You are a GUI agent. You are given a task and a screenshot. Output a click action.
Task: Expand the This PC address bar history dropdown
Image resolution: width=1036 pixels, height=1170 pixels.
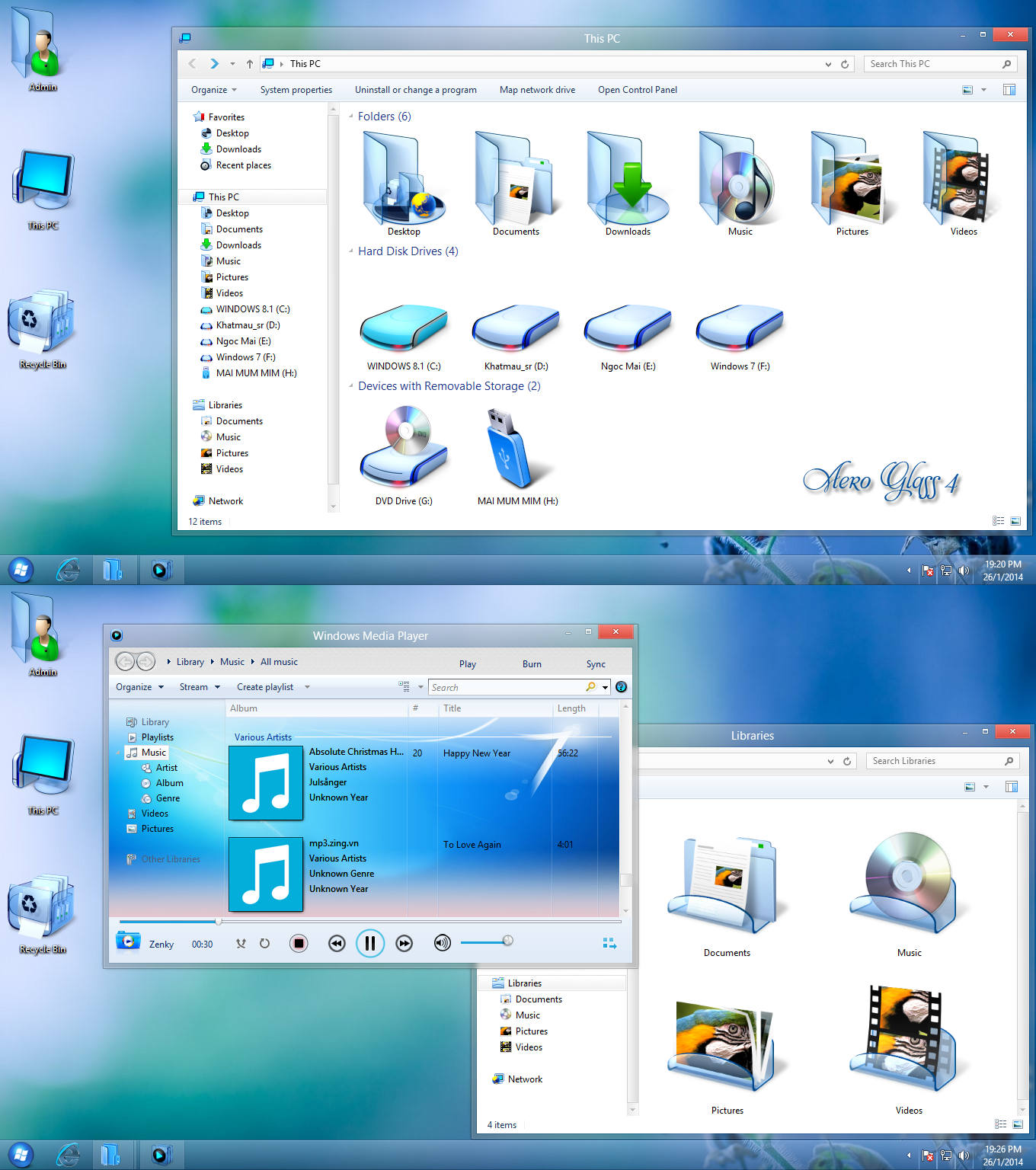(828, 64)
